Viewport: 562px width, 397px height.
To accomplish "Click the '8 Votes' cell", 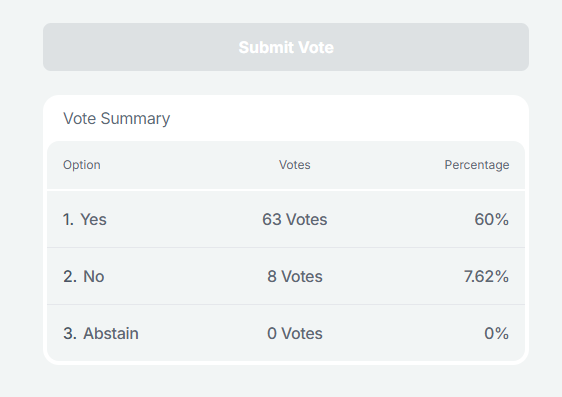I will pos(295,276).
